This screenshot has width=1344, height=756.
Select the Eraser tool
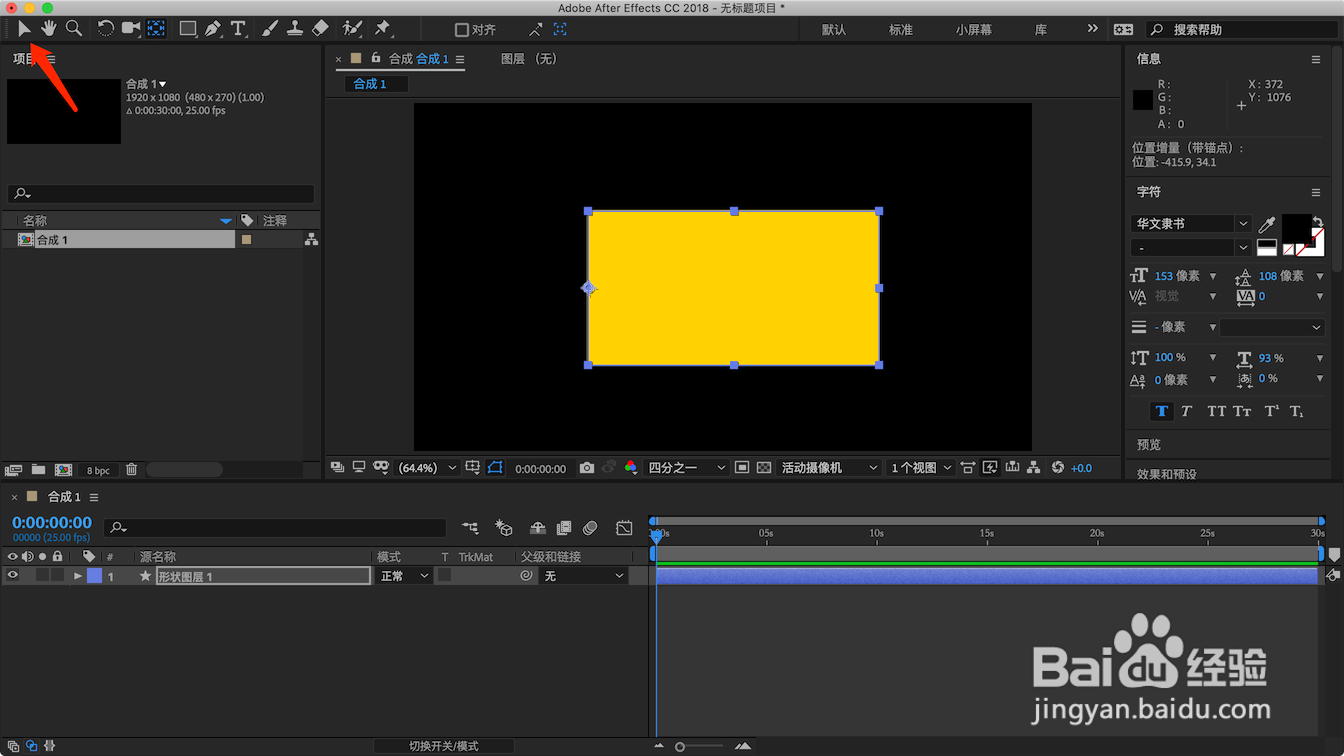(320, 29)
